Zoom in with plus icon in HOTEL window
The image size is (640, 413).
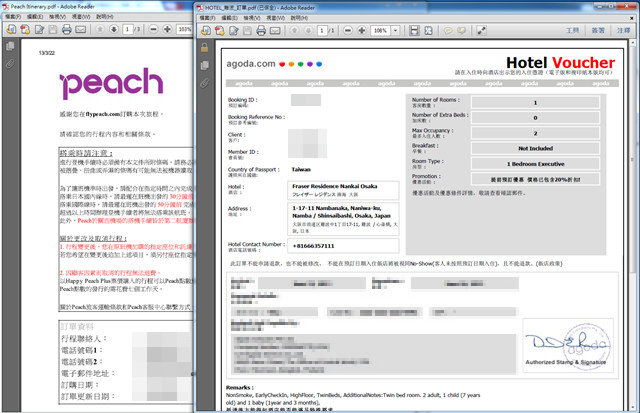(x=362, y=31)
